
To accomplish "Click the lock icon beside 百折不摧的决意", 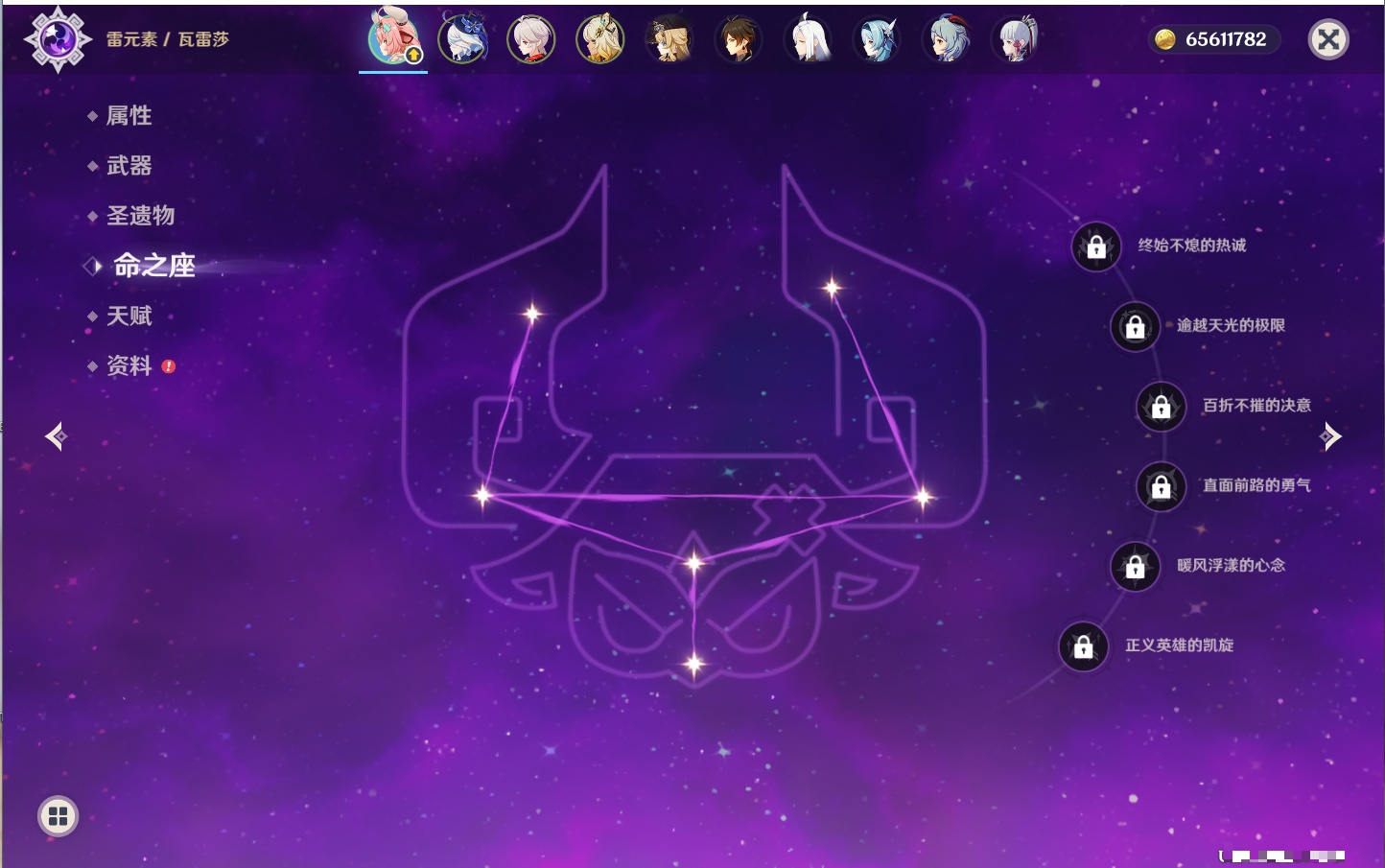I will [1161, 406].
